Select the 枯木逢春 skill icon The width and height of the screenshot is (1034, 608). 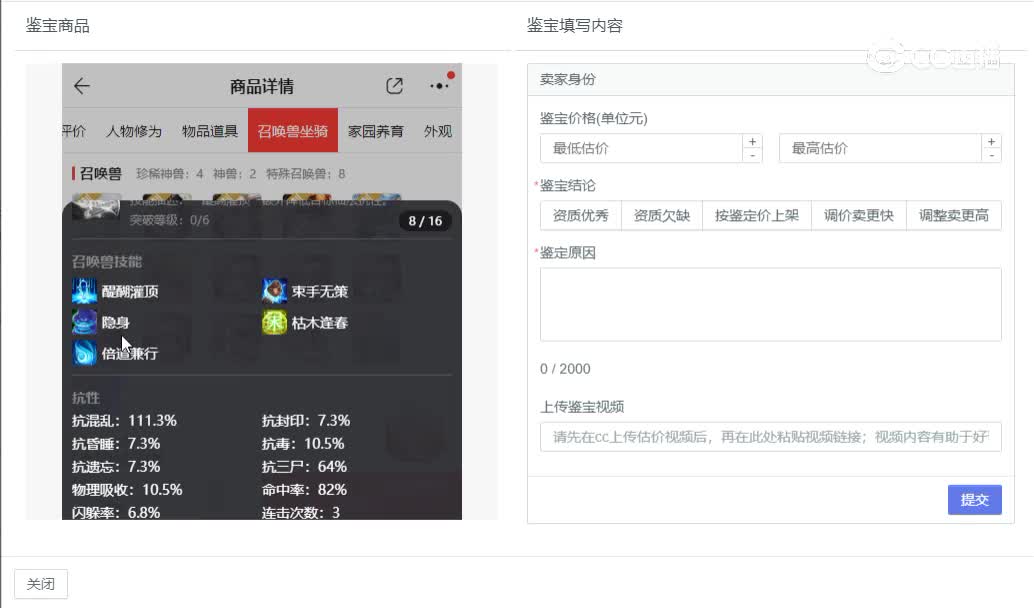tap(274, 322)
